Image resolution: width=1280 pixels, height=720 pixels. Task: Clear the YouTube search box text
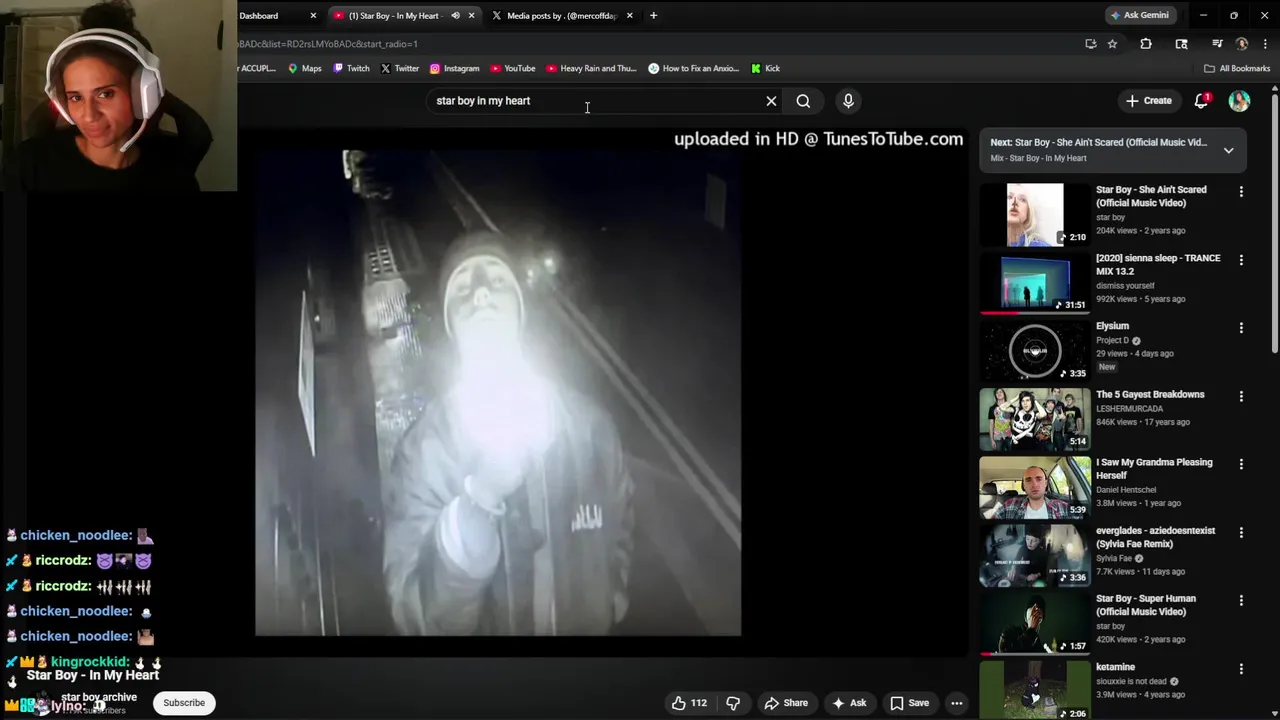tap(771, 101)
